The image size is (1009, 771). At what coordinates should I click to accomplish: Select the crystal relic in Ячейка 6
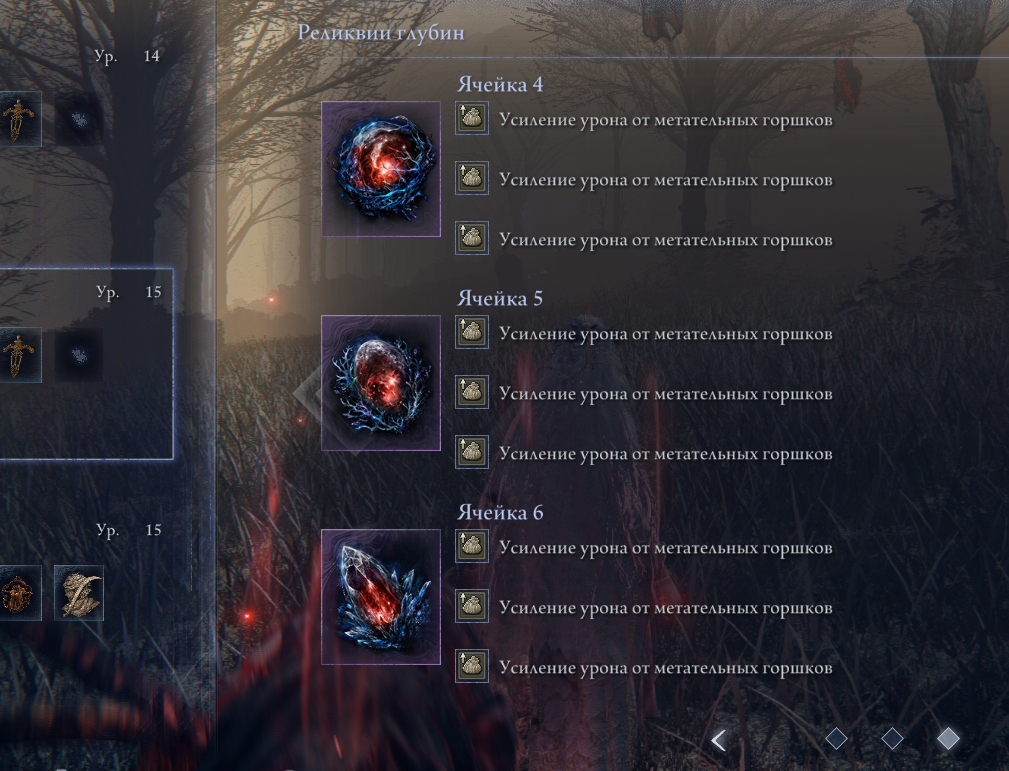(381, 597)
